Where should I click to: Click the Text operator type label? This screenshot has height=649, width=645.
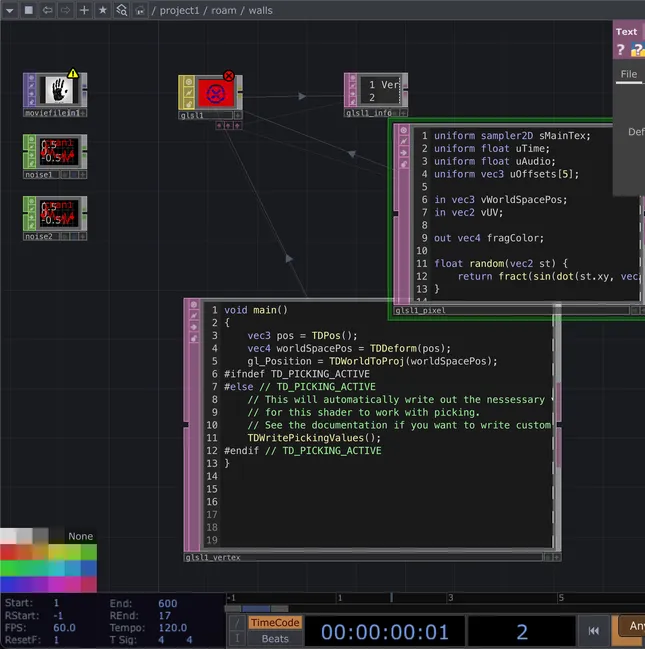coord(626,32)
